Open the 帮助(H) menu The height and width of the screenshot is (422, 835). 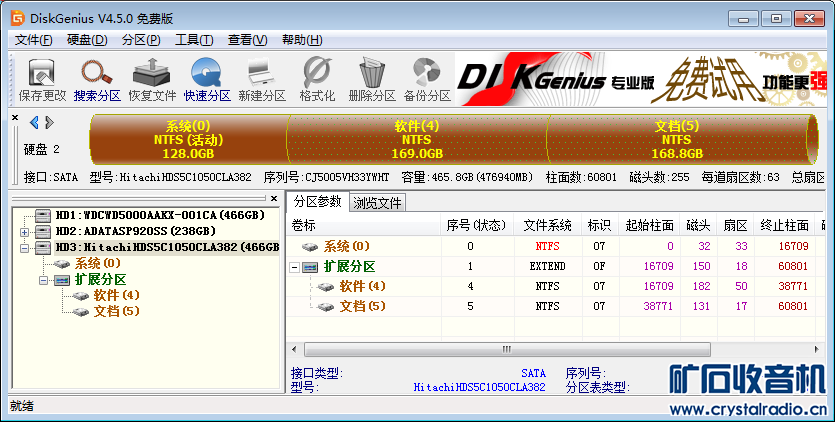pos(302,40)
